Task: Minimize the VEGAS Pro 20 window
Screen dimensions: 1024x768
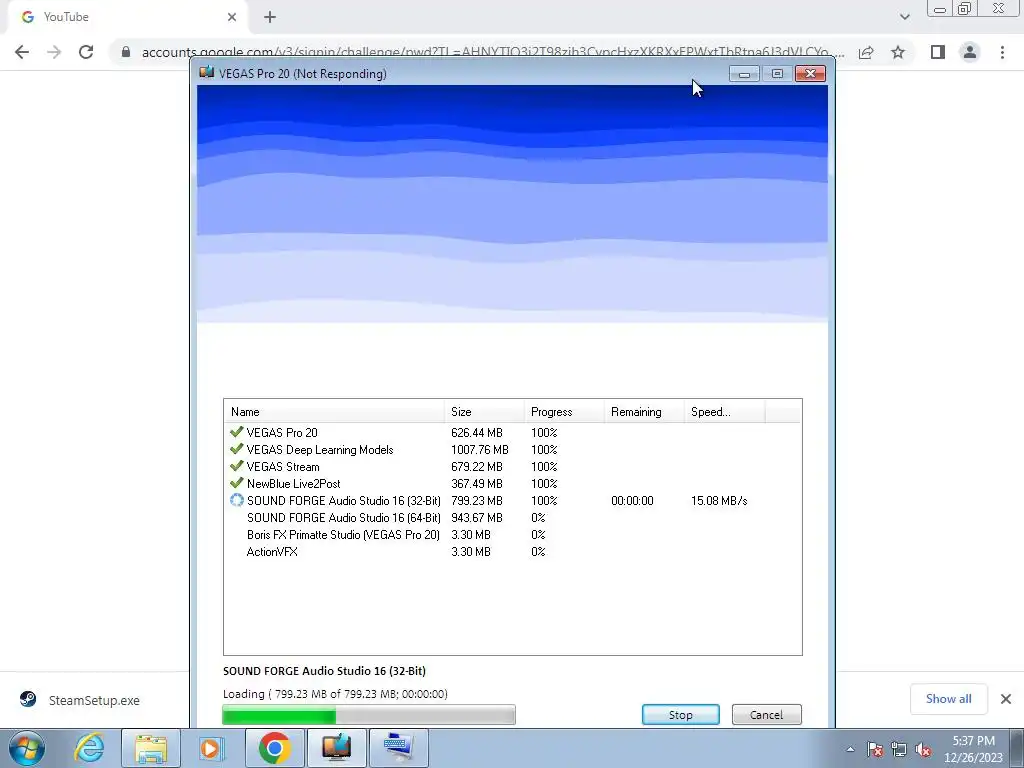Action: pos(744,74)
